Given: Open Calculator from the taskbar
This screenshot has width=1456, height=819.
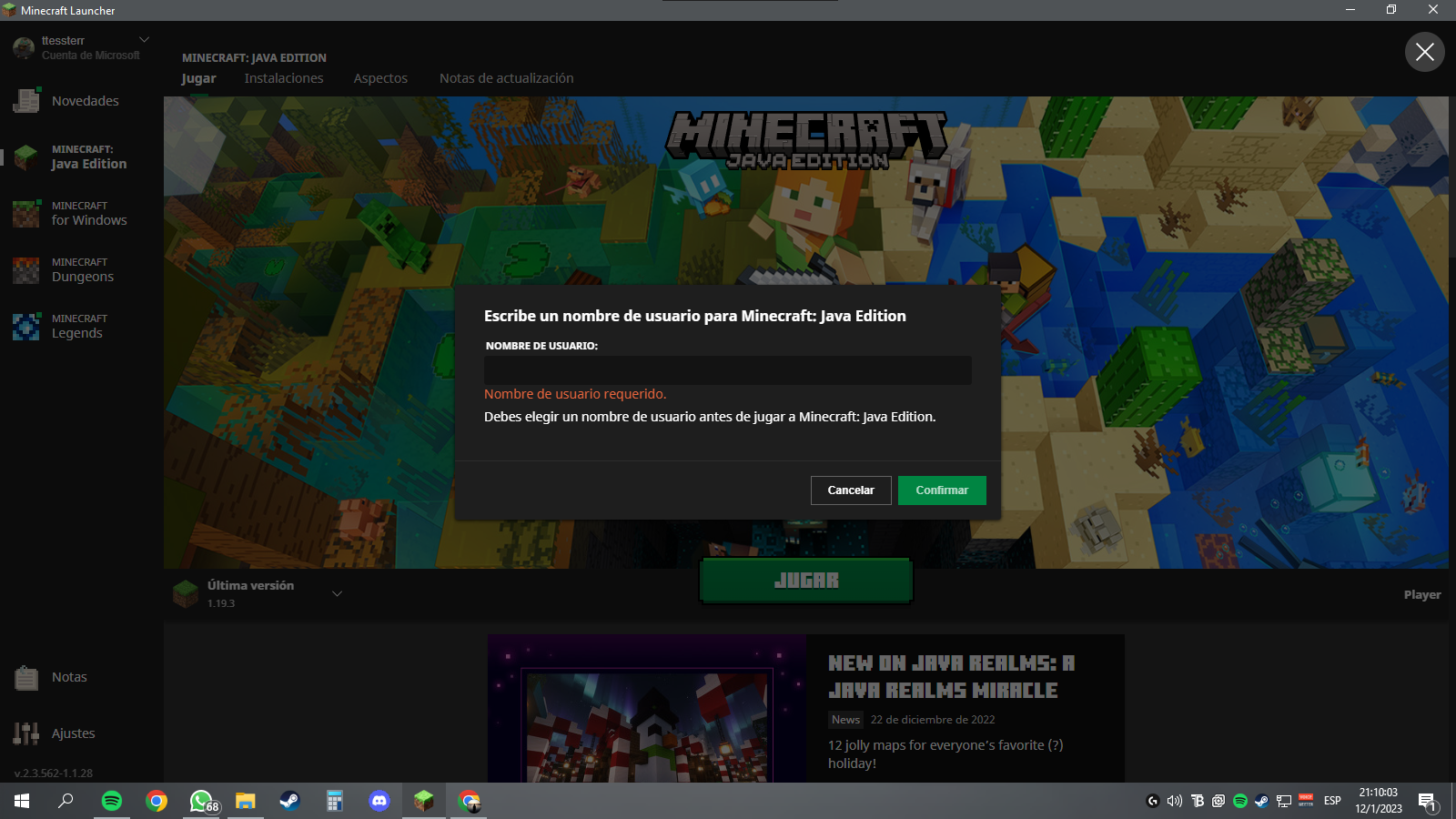Looking at the screenshot, I should tap(335, 801).
